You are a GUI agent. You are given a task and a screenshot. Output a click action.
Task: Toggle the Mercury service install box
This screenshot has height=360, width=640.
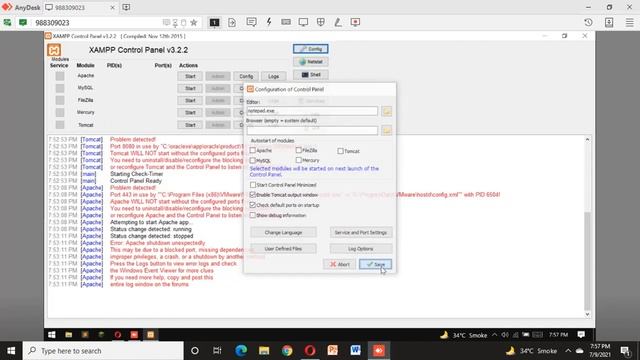tap(60, 112)
